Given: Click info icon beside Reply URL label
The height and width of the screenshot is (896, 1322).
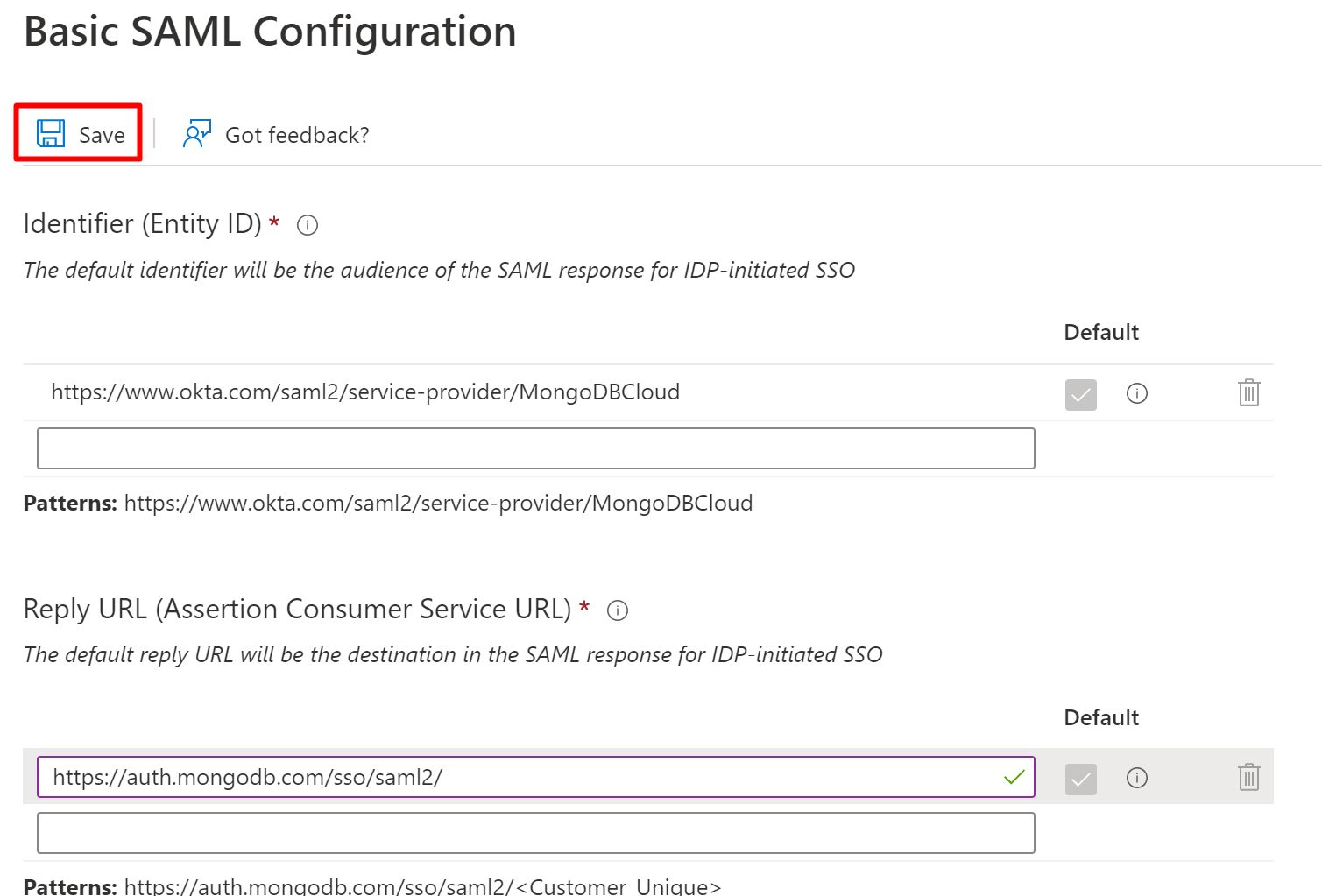Looking at the screenshot, I should (618, 610).
